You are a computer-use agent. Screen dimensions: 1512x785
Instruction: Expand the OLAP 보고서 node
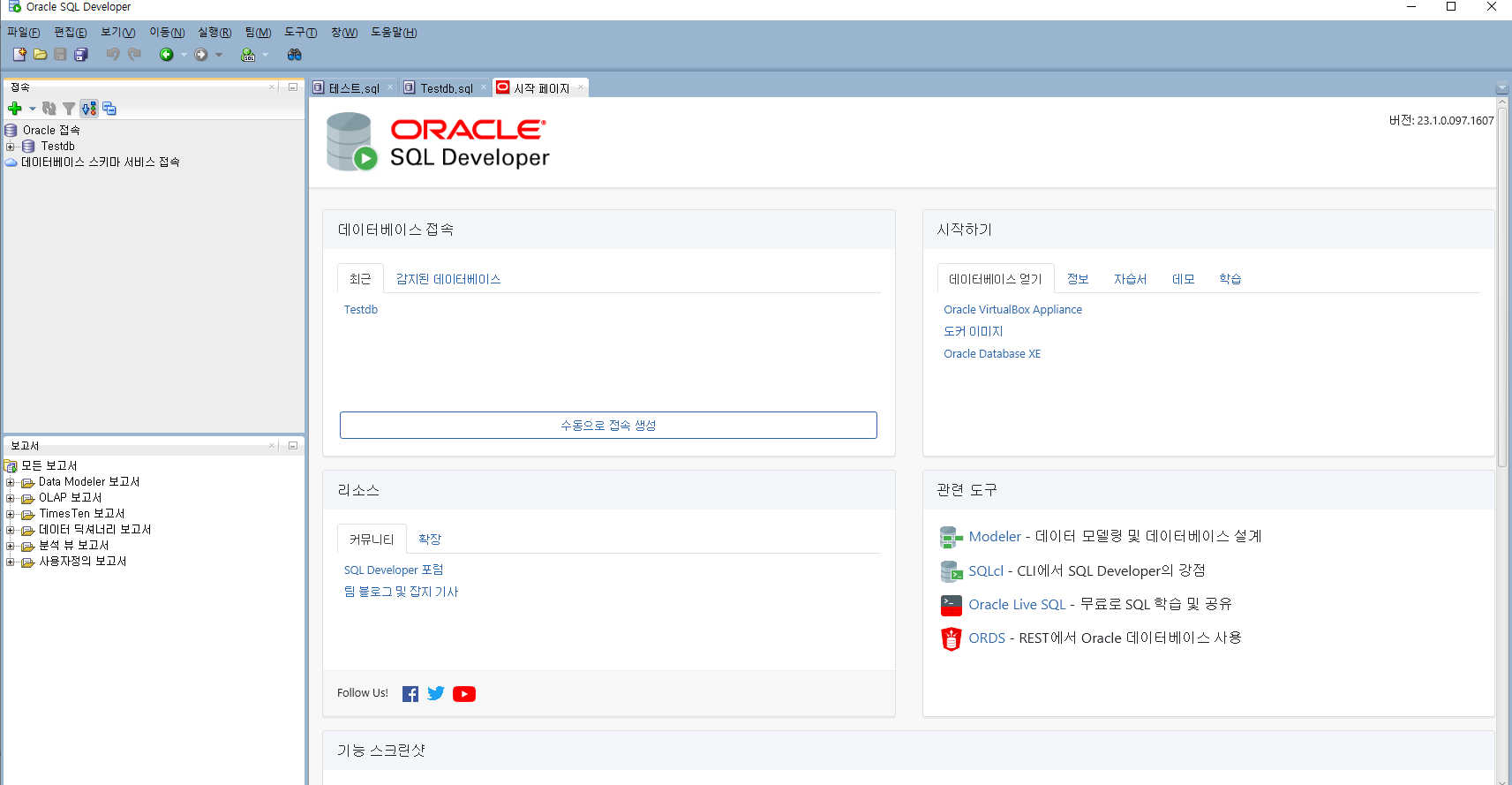11,498
